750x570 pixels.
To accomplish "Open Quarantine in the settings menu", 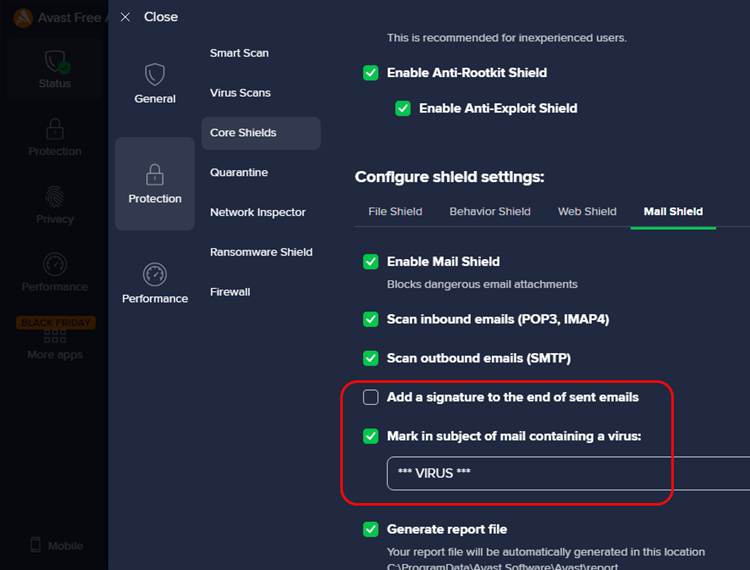I will point(239,173).
